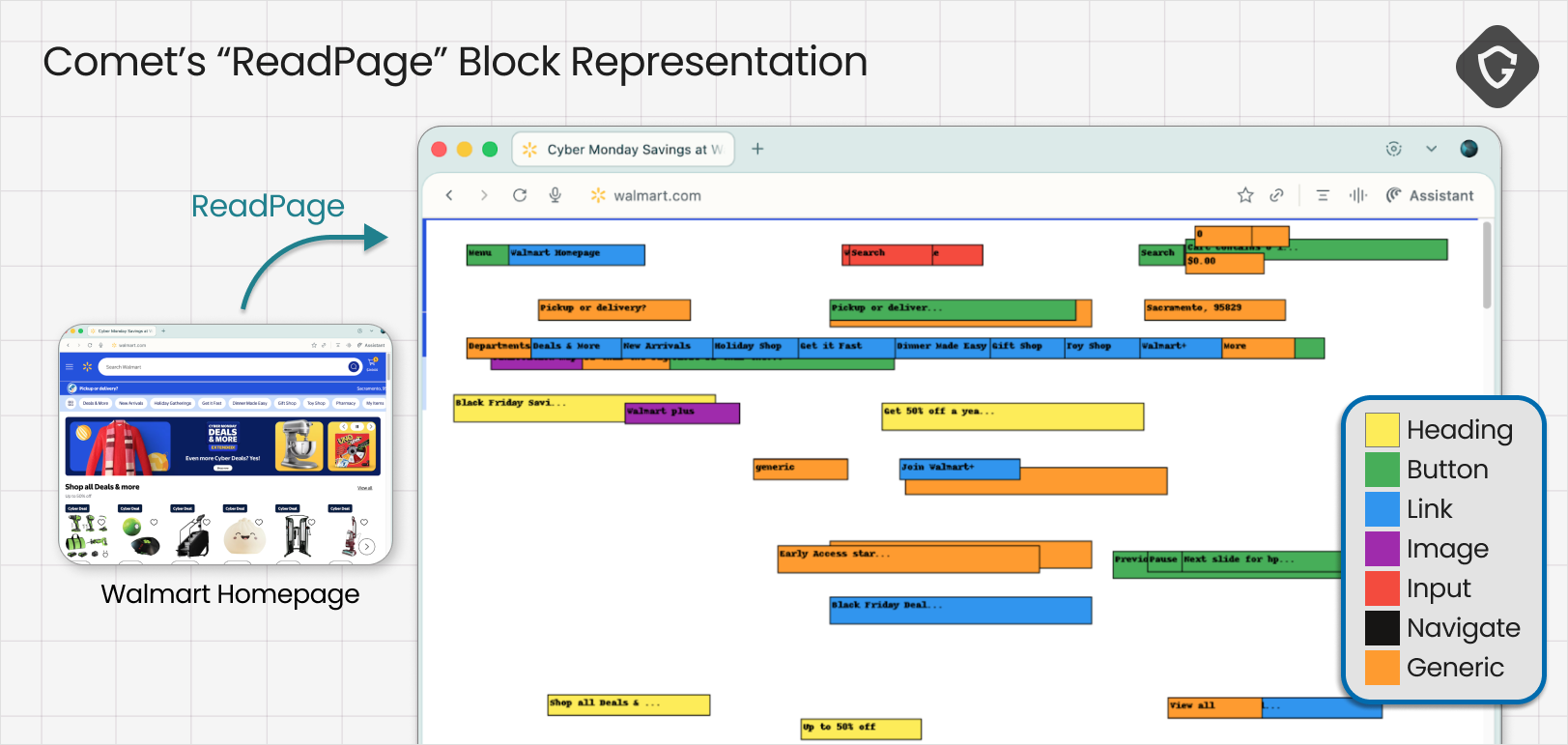Image resolution: width=1568 pixels, height=745 pixels.
Task: Click the browser back arrow
Action: tap(449, 195)
